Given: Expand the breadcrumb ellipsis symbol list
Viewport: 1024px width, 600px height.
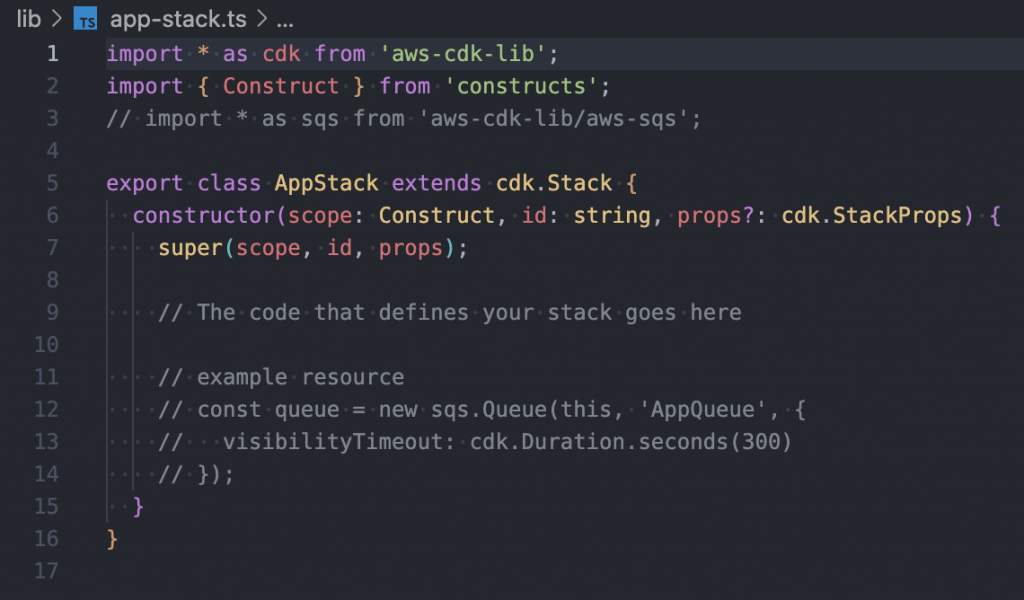Looking at the screenshot, I should point(285,20).
